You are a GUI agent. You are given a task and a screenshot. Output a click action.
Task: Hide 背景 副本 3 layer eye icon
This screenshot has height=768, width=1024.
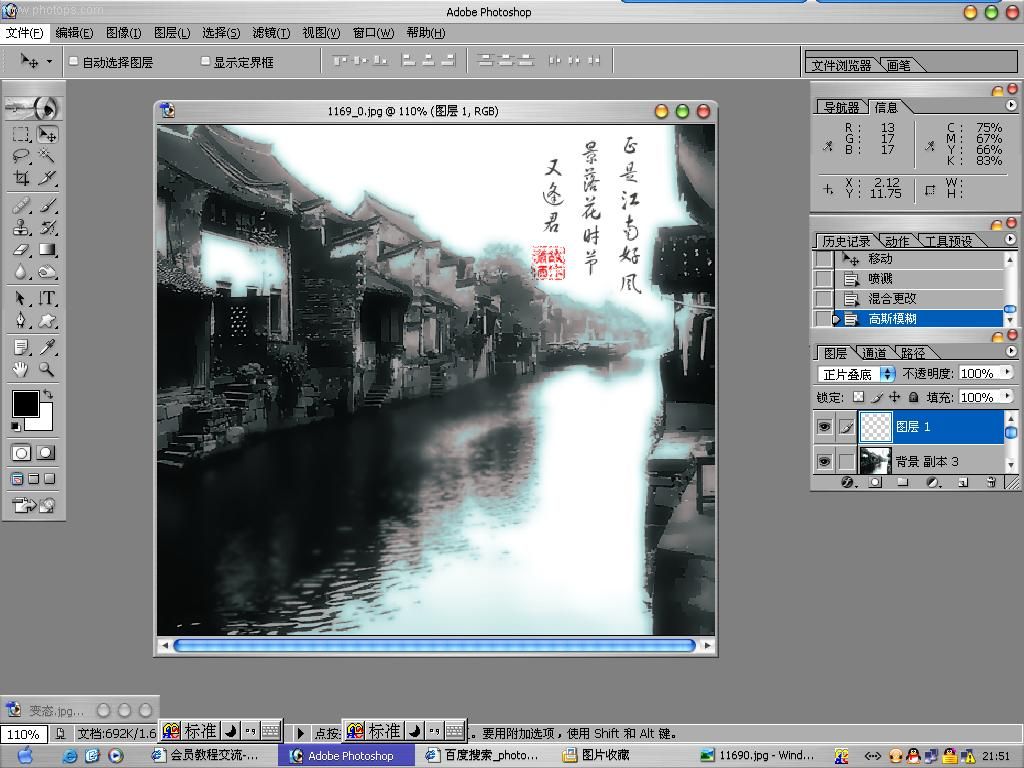pos(824,461)
